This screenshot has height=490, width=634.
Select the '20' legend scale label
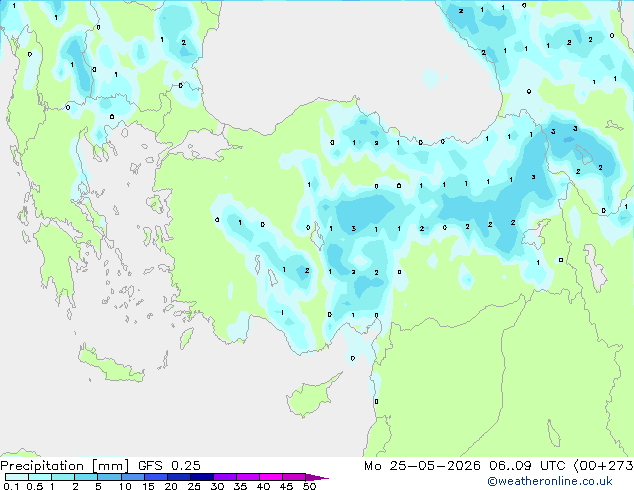171,486
